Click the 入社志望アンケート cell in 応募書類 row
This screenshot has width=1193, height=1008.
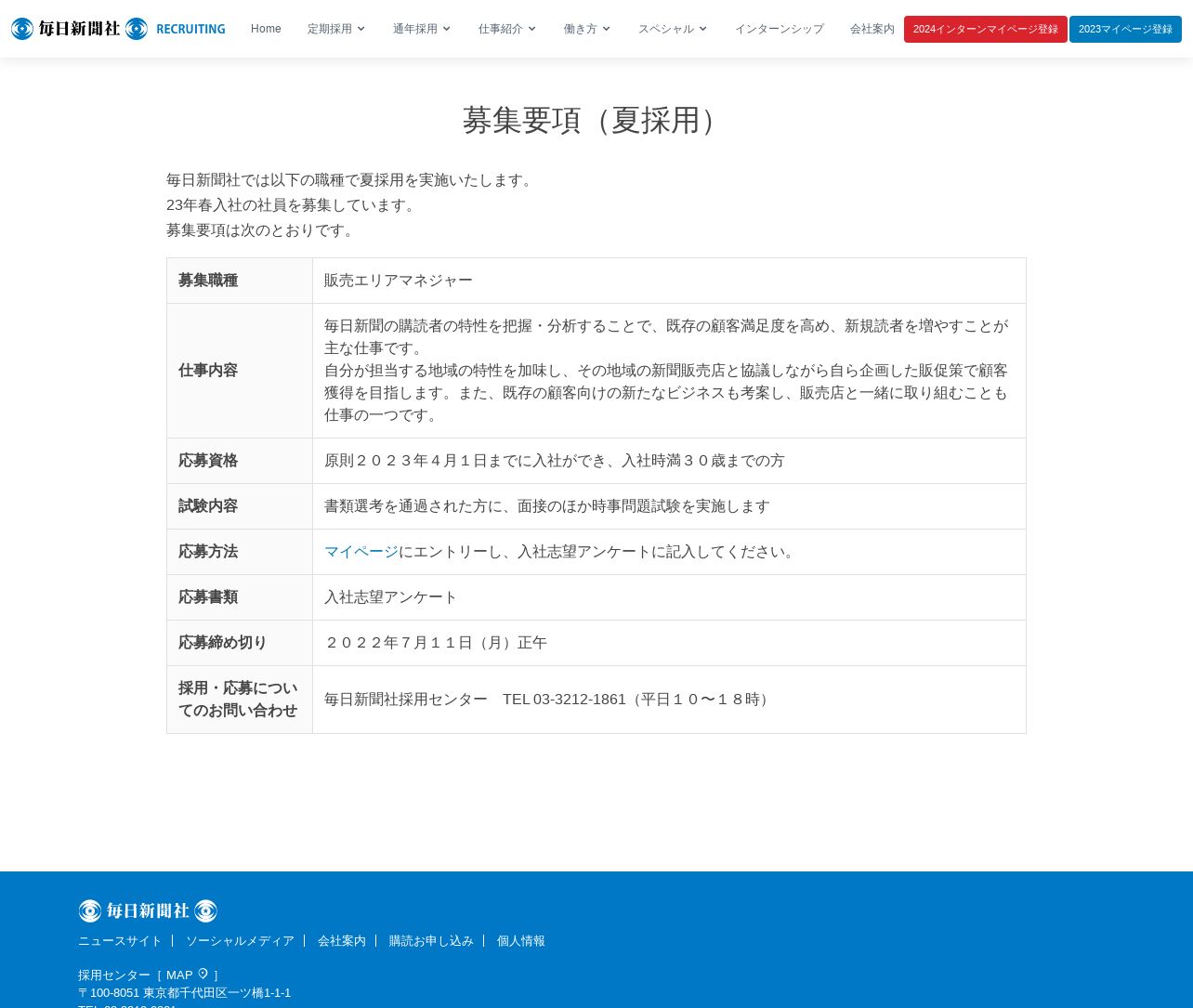669,597
